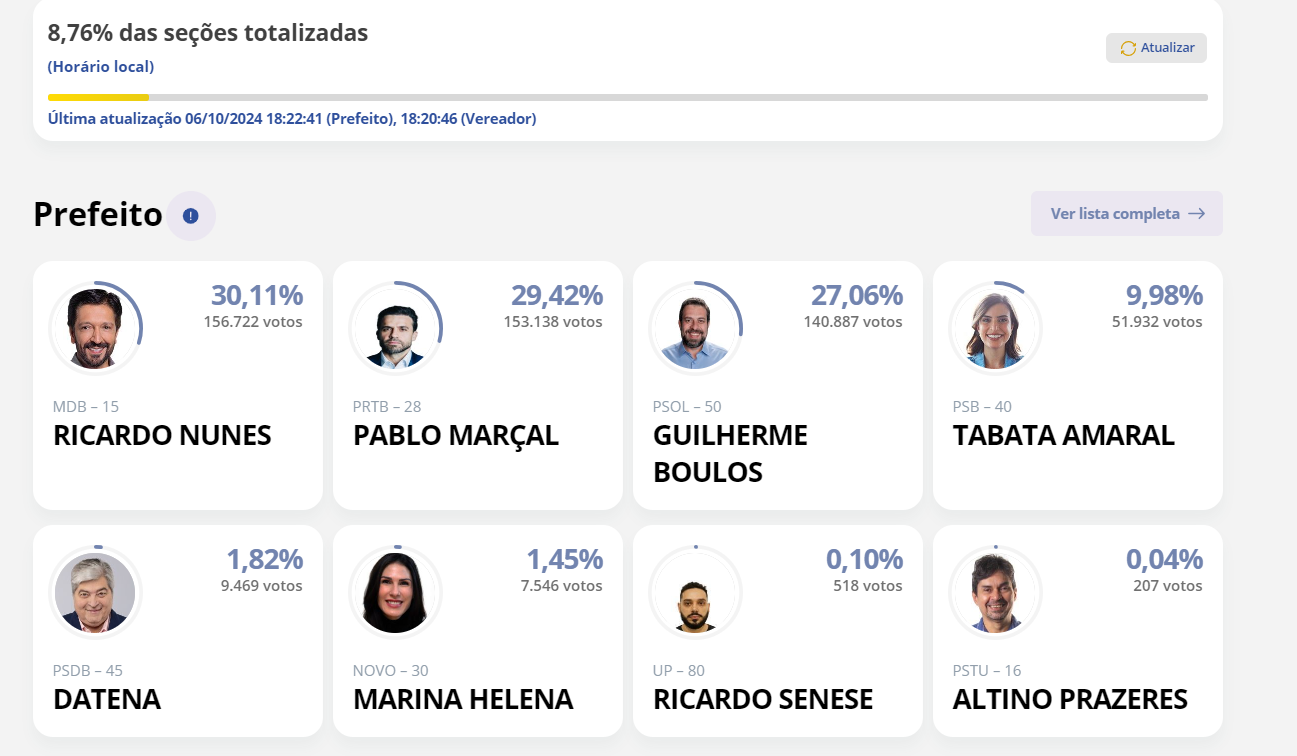This screenshot has height=756, width=1297.
Task: Open Guilherme Boulos candidate photo
Action: [695, 328]
